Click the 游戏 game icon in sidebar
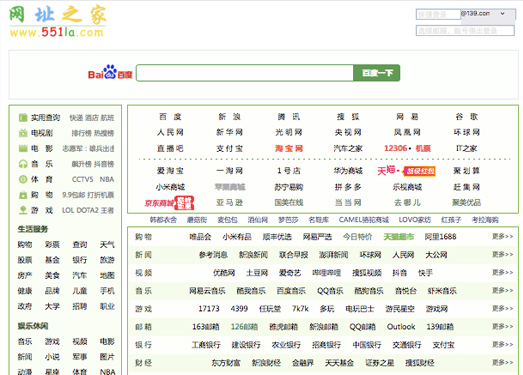The image size is (523, 375). pos(23,210)
